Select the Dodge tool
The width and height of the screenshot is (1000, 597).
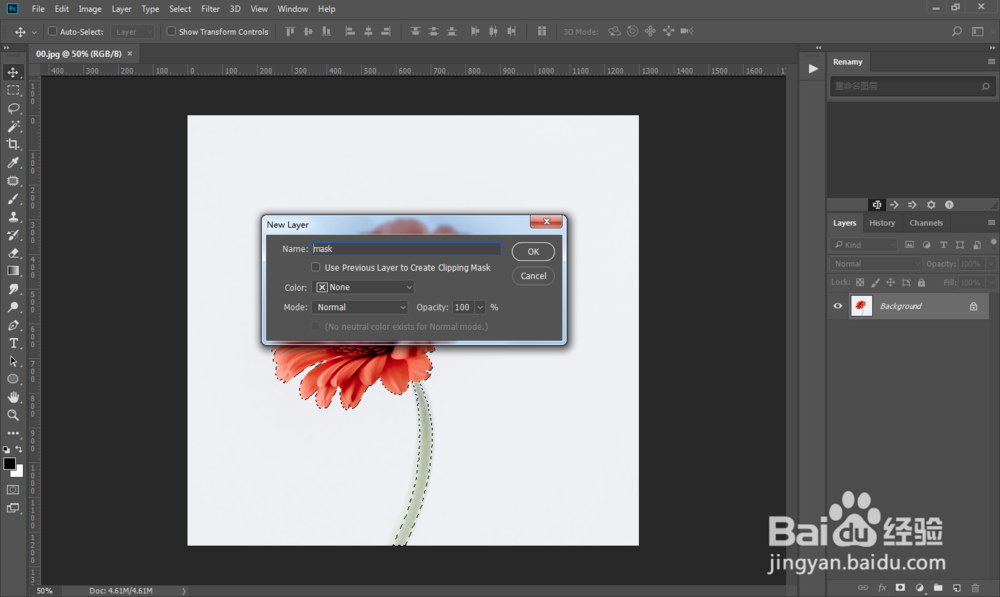[13, 307]
